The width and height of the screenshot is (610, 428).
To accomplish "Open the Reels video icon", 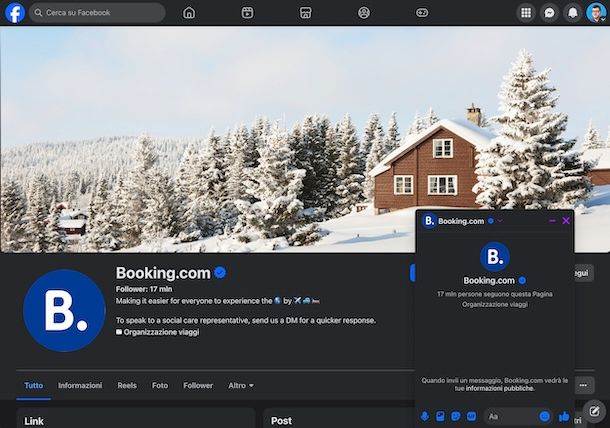I will point(247,13).
